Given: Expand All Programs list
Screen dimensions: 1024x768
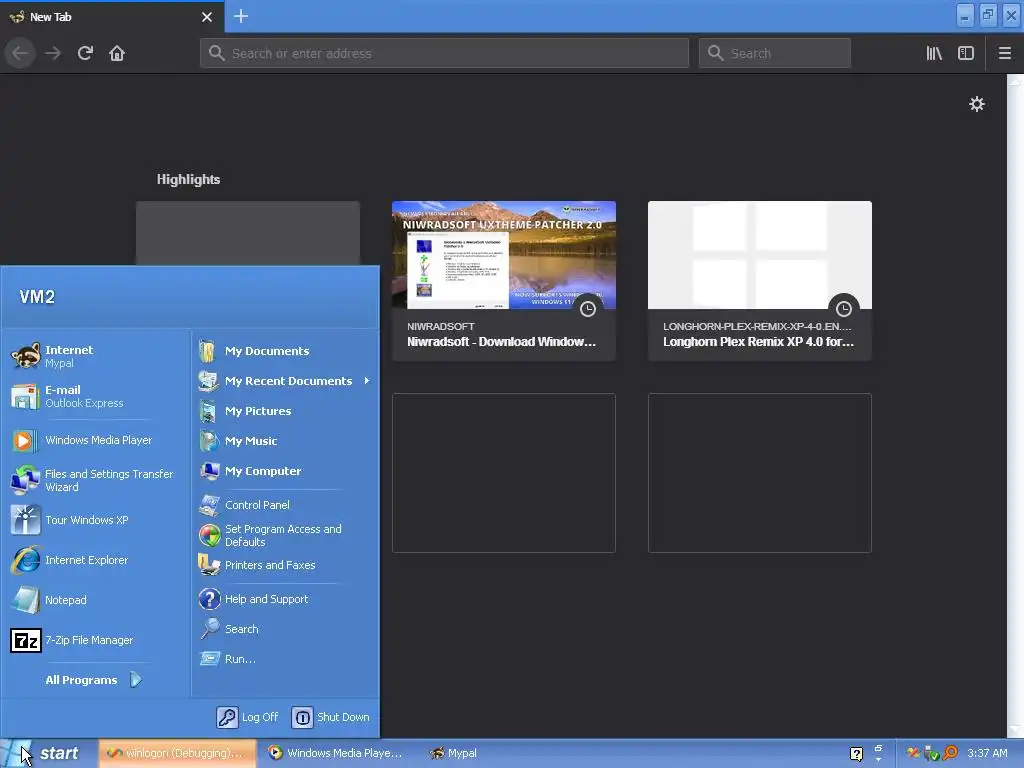Looking at the screenshot, I should [94, 680].
